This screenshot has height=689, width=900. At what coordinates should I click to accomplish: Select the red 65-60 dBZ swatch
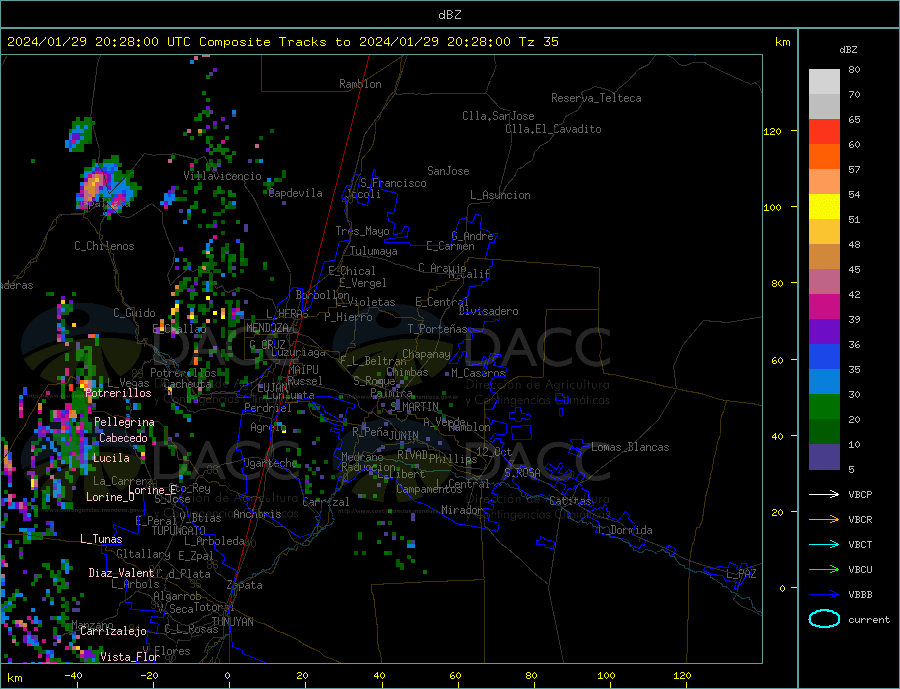point(824,132)
